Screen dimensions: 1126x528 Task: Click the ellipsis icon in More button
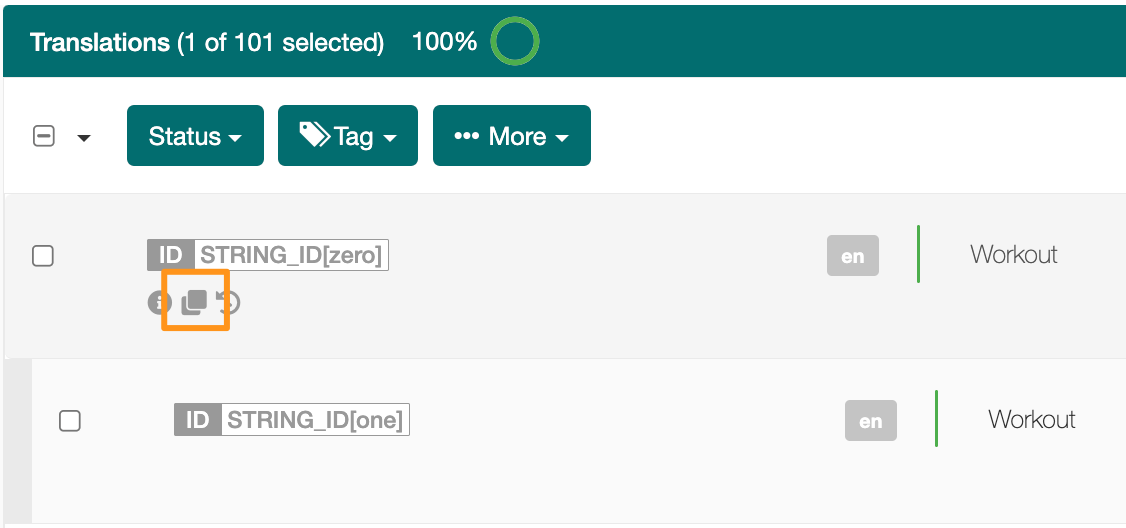pyautogui.click(x=467, y=136)
